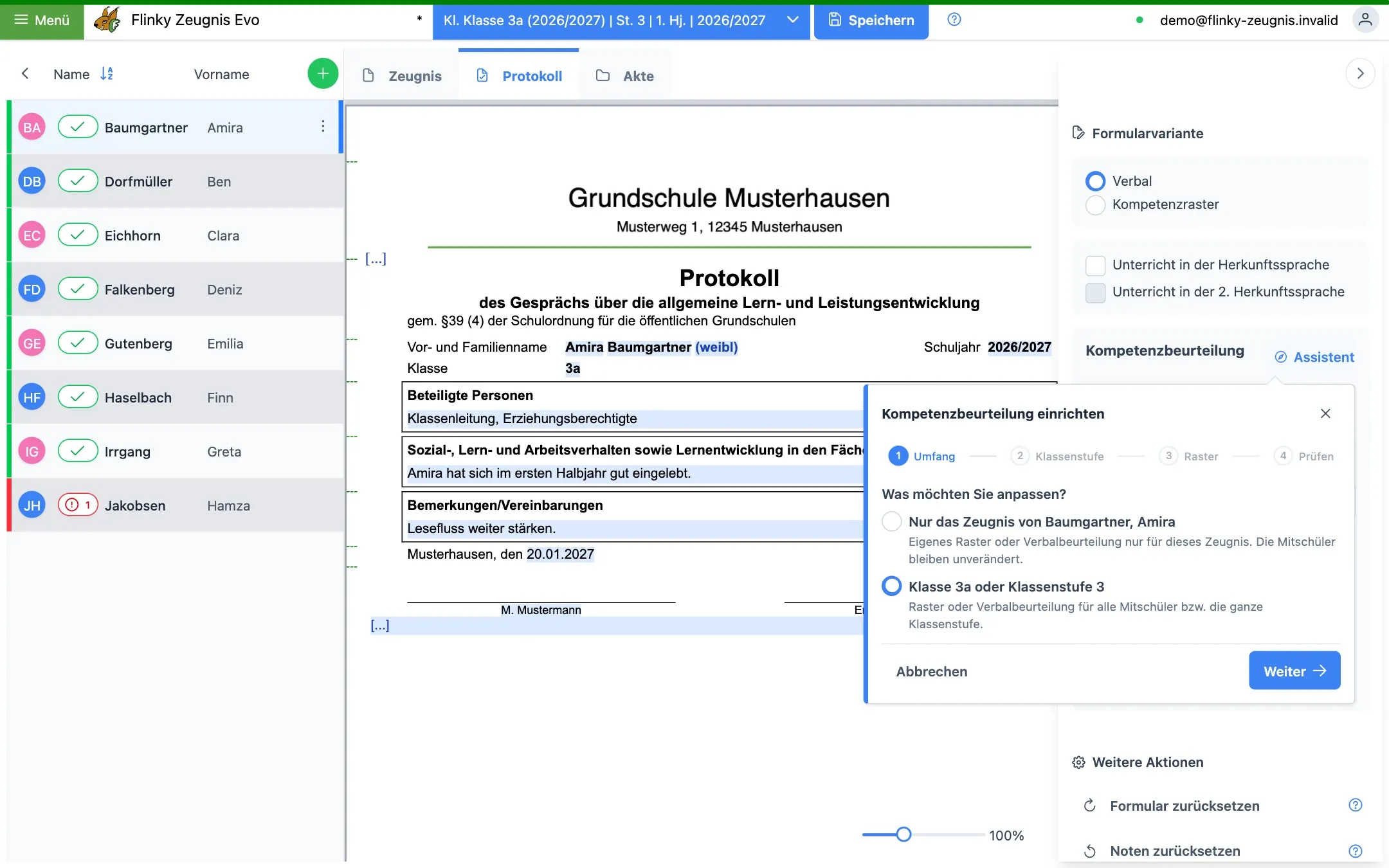The height and width of the screenshot is (868, 1389).
Task: Collapse the right sidebar panel chevron
Action: click(1360, 73)
